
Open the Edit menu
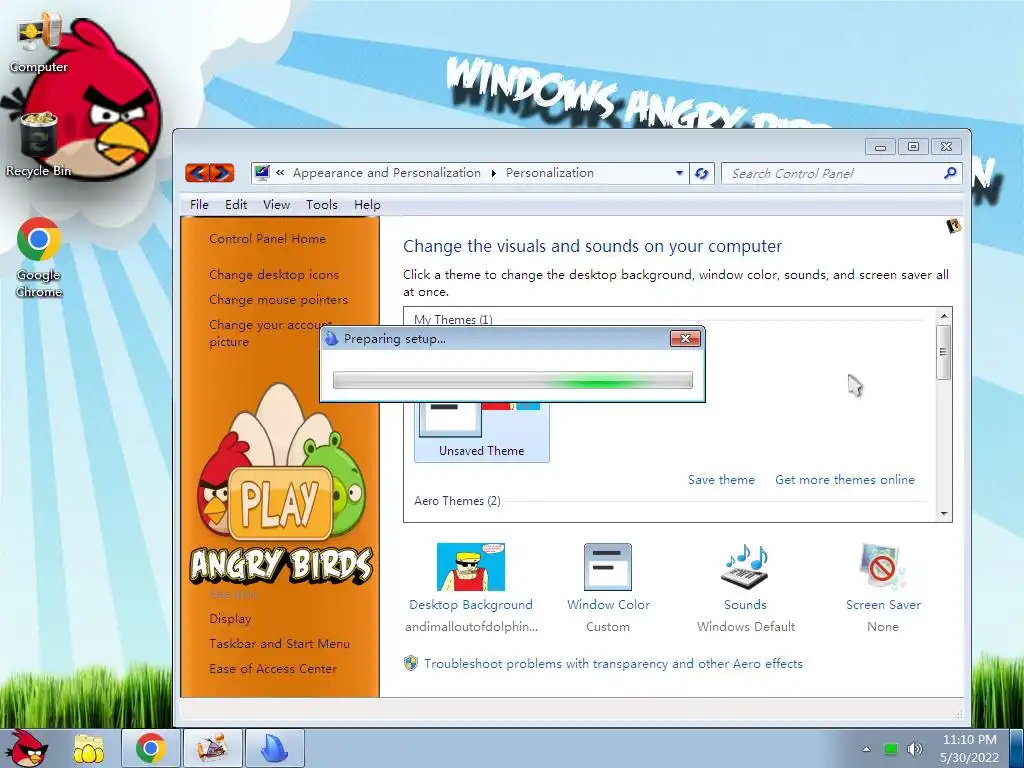coord(236,204)
